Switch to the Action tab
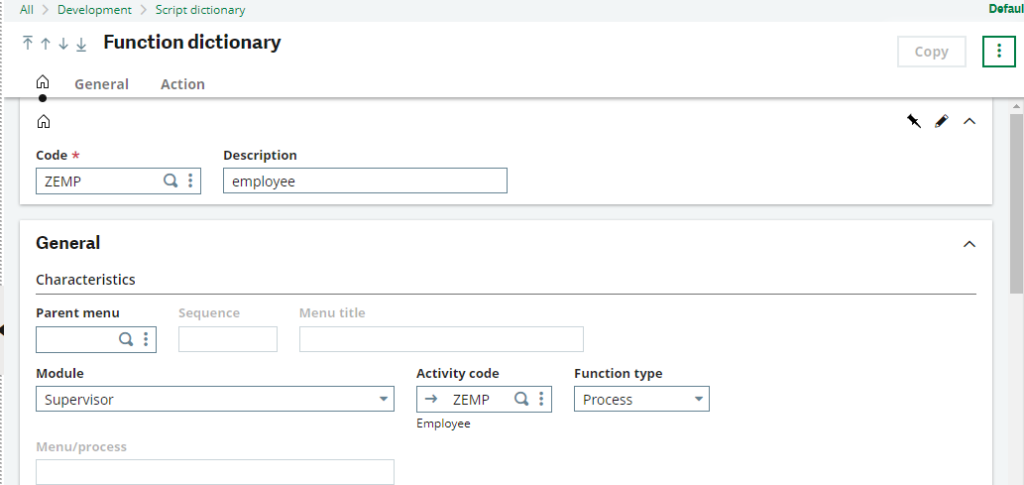Viewport: 1024px width, 485px height. [x=183, y=84]
